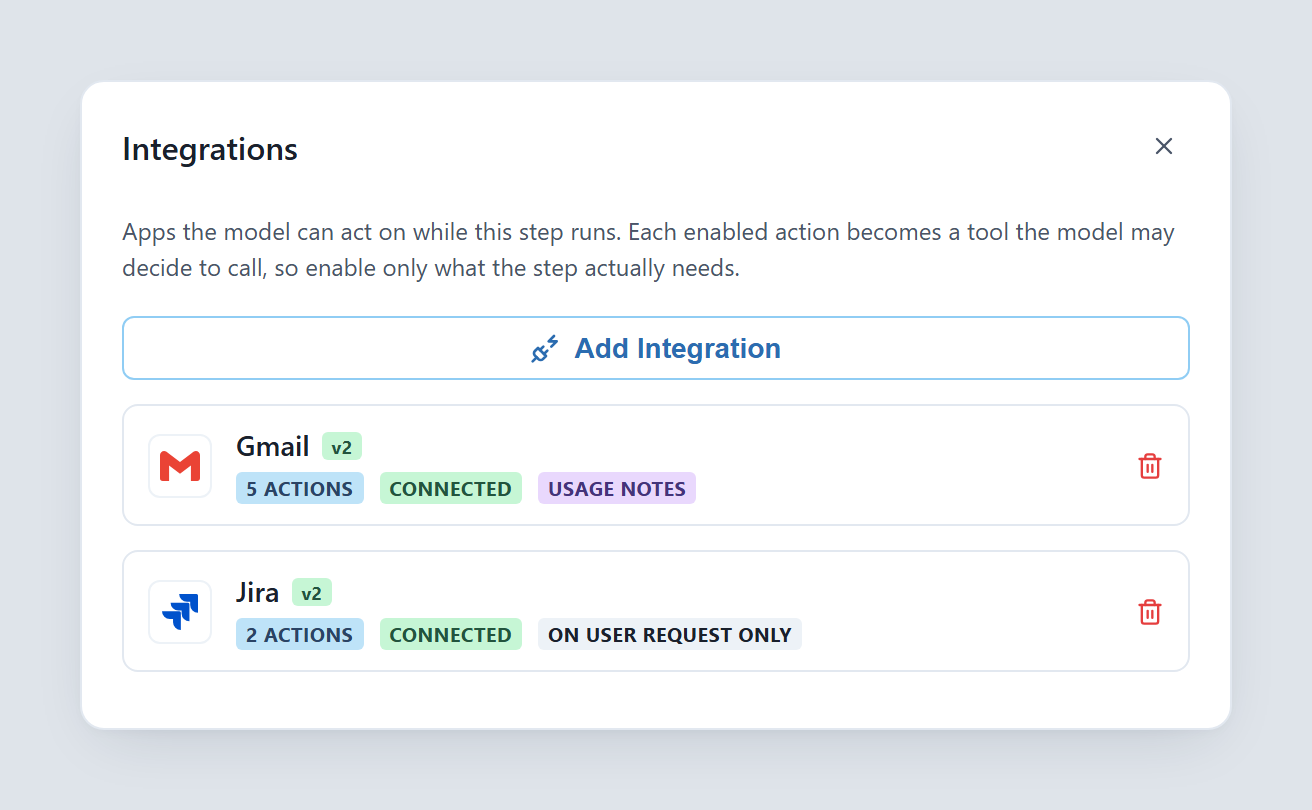Click Jira's CONNECTED status badge
This screenshot has width=1312, height=810.
451,635
